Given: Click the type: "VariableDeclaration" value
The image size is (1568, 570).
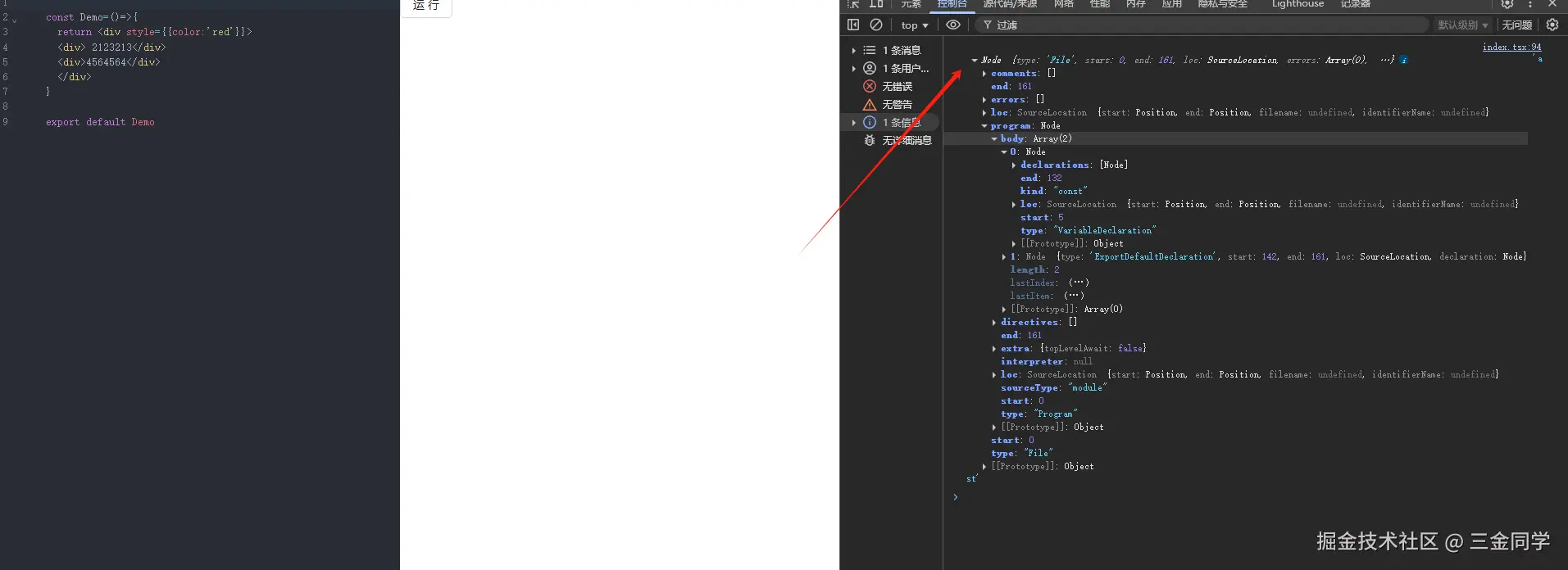Looking at the screenshot, I should tap(1105, 230).
